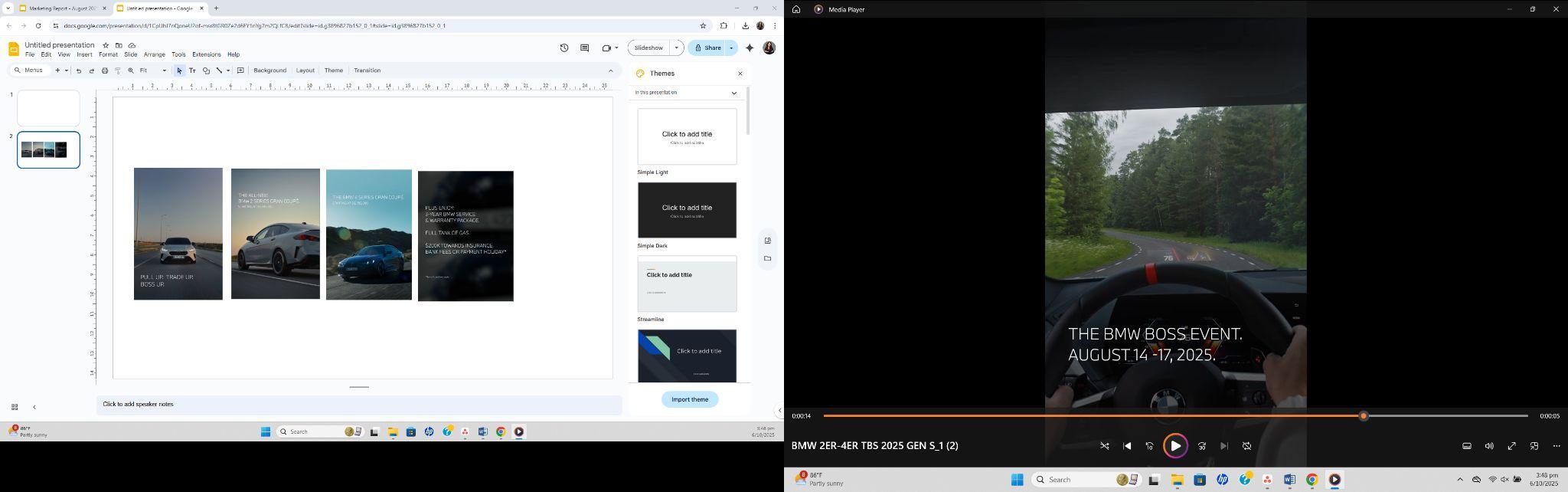The image size is (1568, 492).
Task: Activate the paint format tool
Action: [x=118, y=71]
